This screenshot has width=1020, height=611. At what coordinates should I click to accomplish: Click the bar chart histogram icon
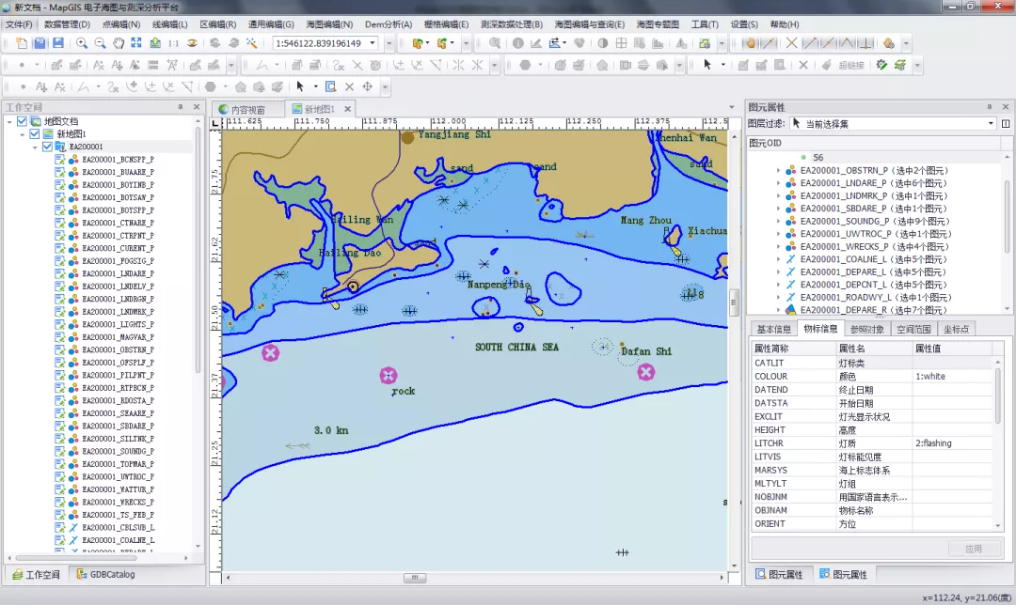point(658,44)
